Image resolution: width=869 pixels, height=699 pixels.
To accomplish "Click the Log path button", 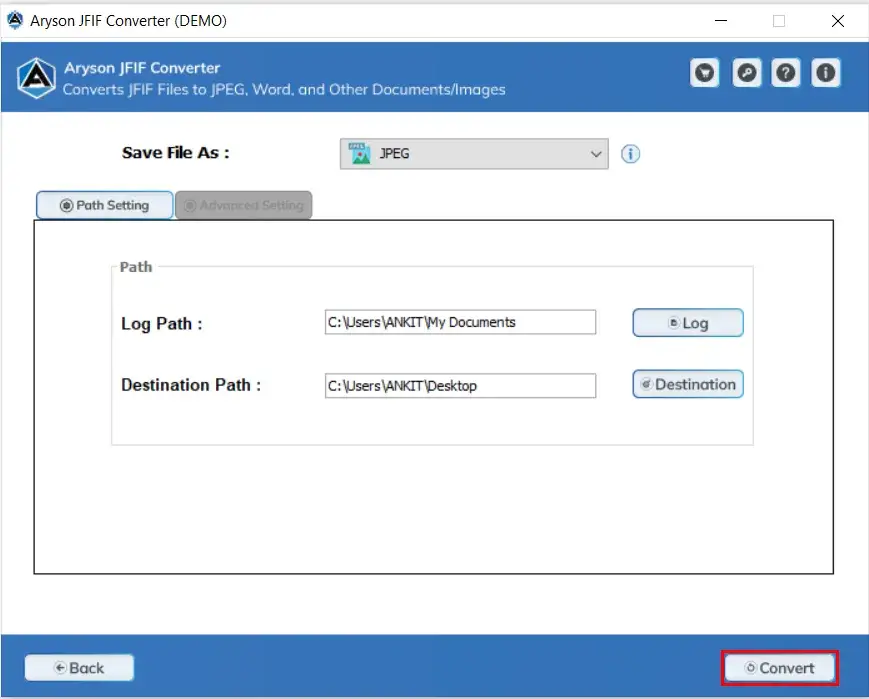I will pyautogui.click(x=688, y=323).
